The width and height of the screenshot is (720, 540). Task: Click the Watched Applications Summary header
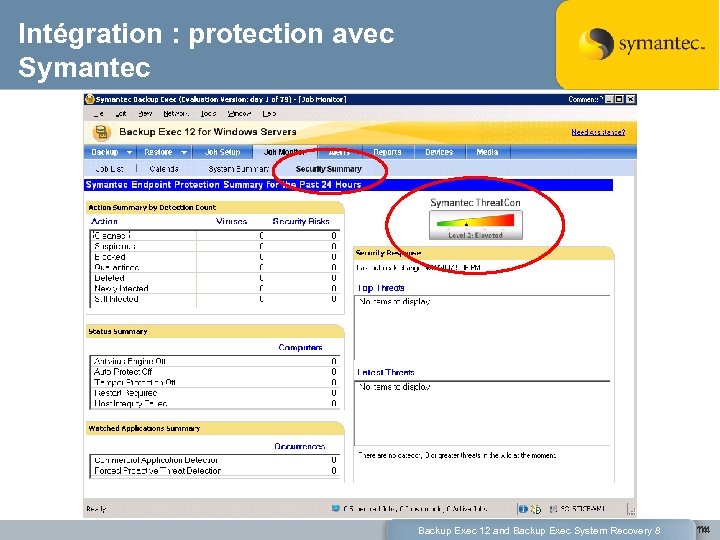coord(215,428)
